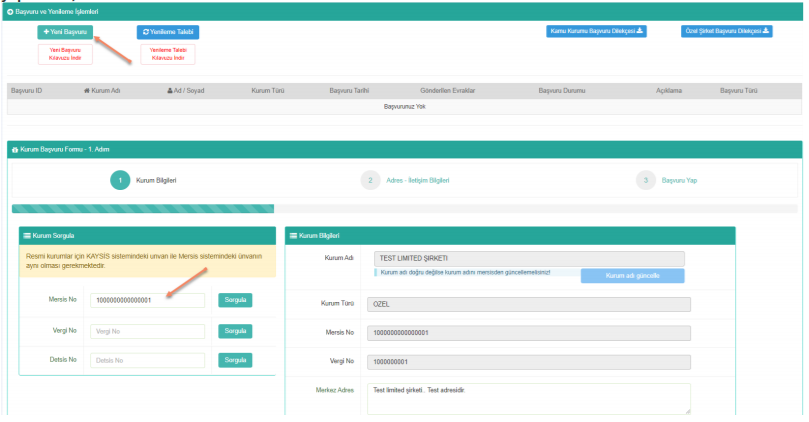Click the Detsis No input field
The width and height of the screenshot is (809, 422).
(x=146, y=361)
